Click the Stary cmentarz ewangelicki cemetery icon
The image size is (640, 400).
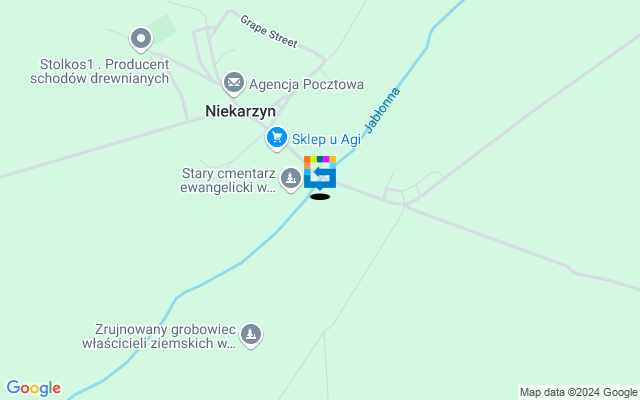coord(291,179)
